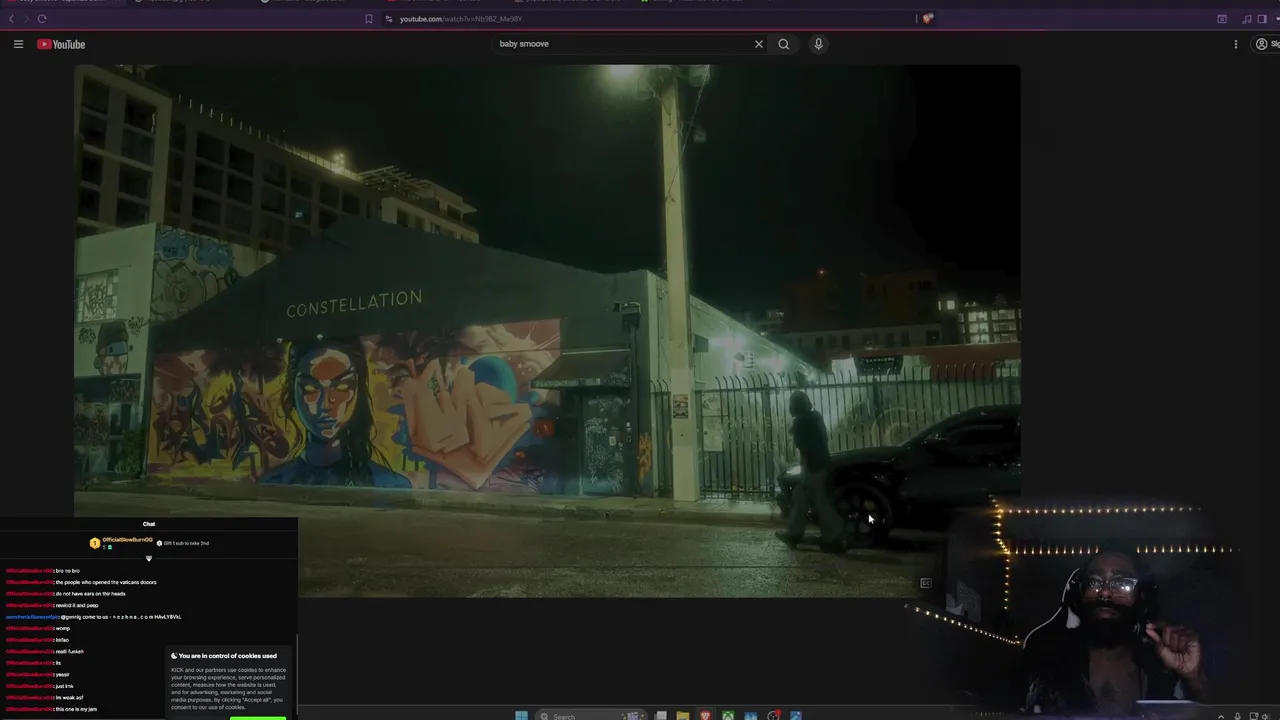Select chat message 'bro no bro'
Screen dimensions: 1280x720
tap(67, 570)
